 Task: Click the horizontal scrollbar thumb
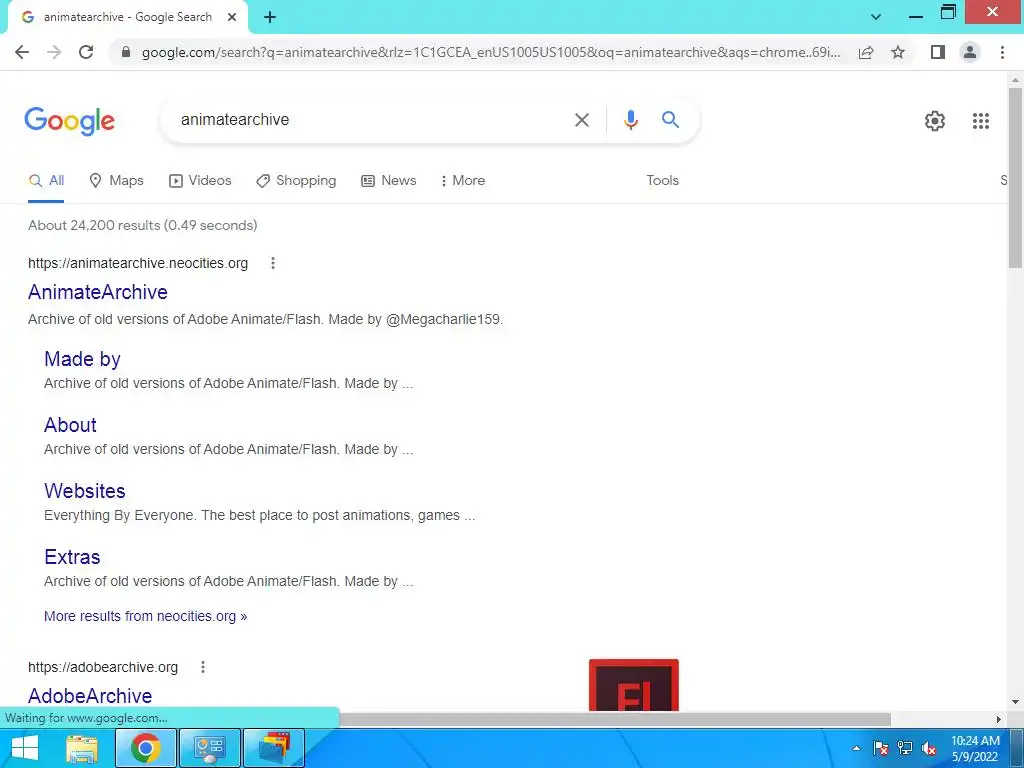pos(615,719)
